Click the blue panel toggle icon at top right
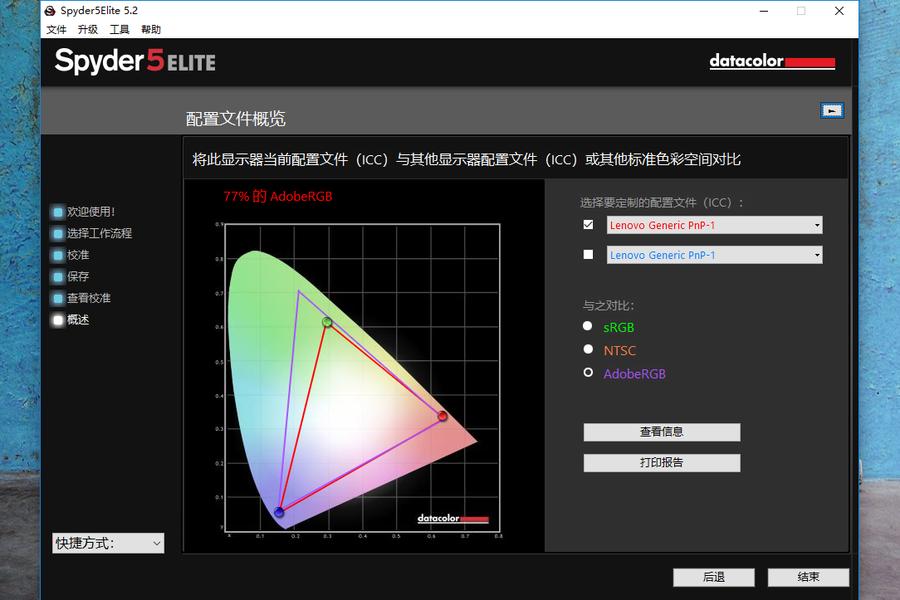Screen dimensions: 900x600 [832, 111]
